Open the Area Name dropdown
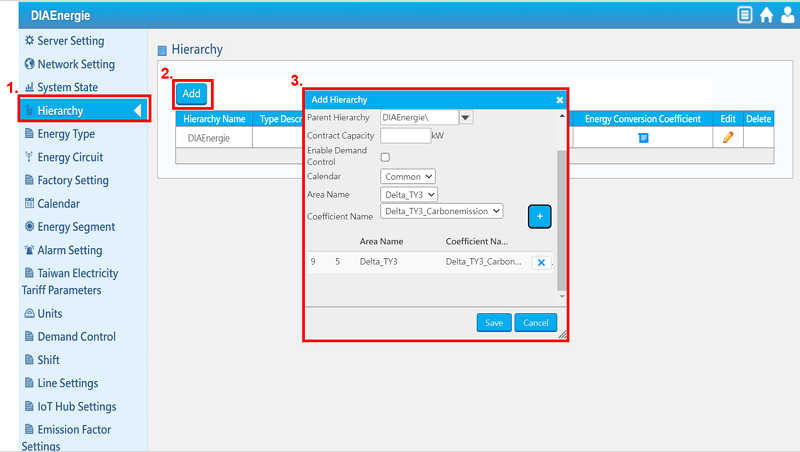This screenshot has width=800, height=452. [409, 194]
